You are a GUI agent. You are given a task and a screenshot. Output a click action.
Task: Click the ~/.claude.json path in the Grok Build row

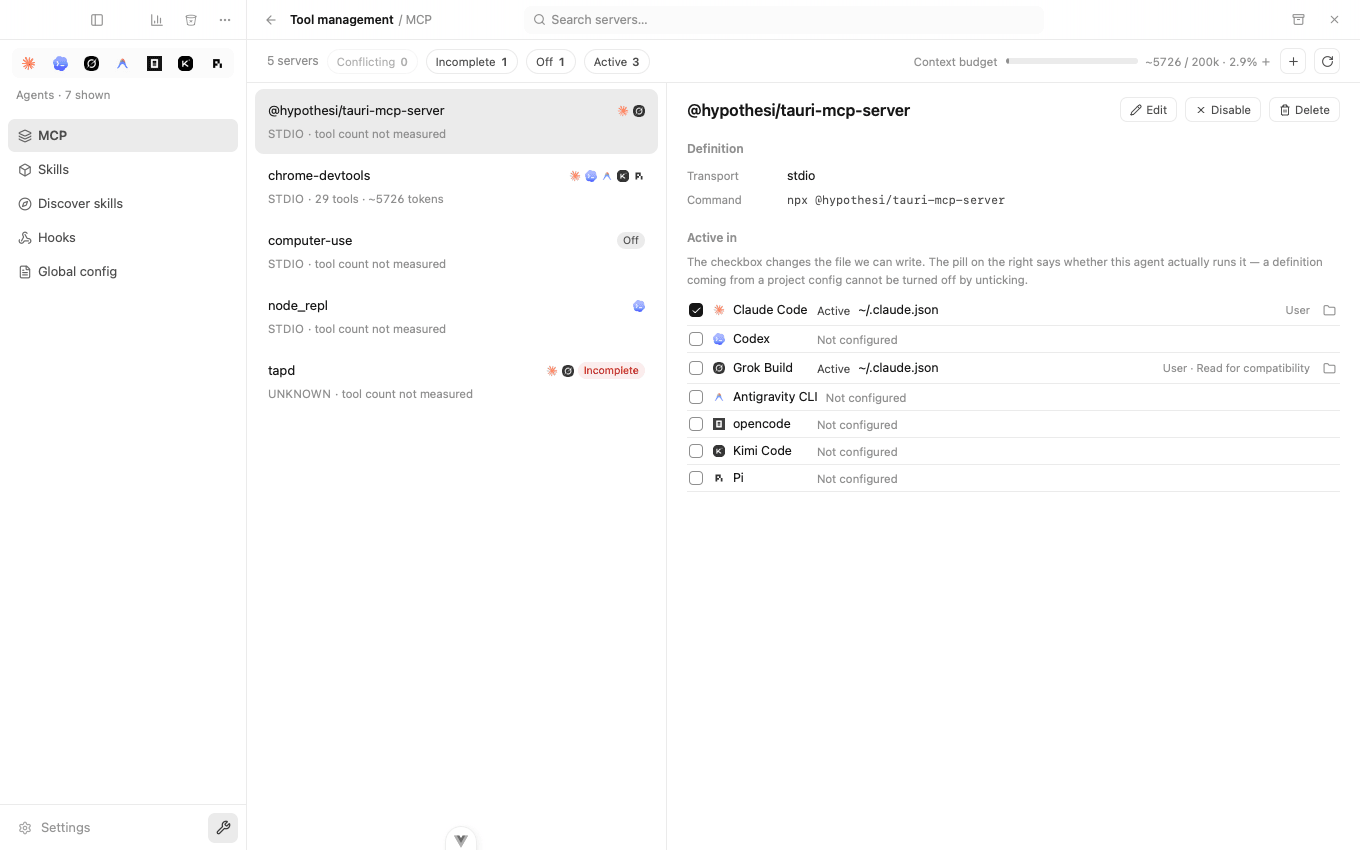coord(898,368)
